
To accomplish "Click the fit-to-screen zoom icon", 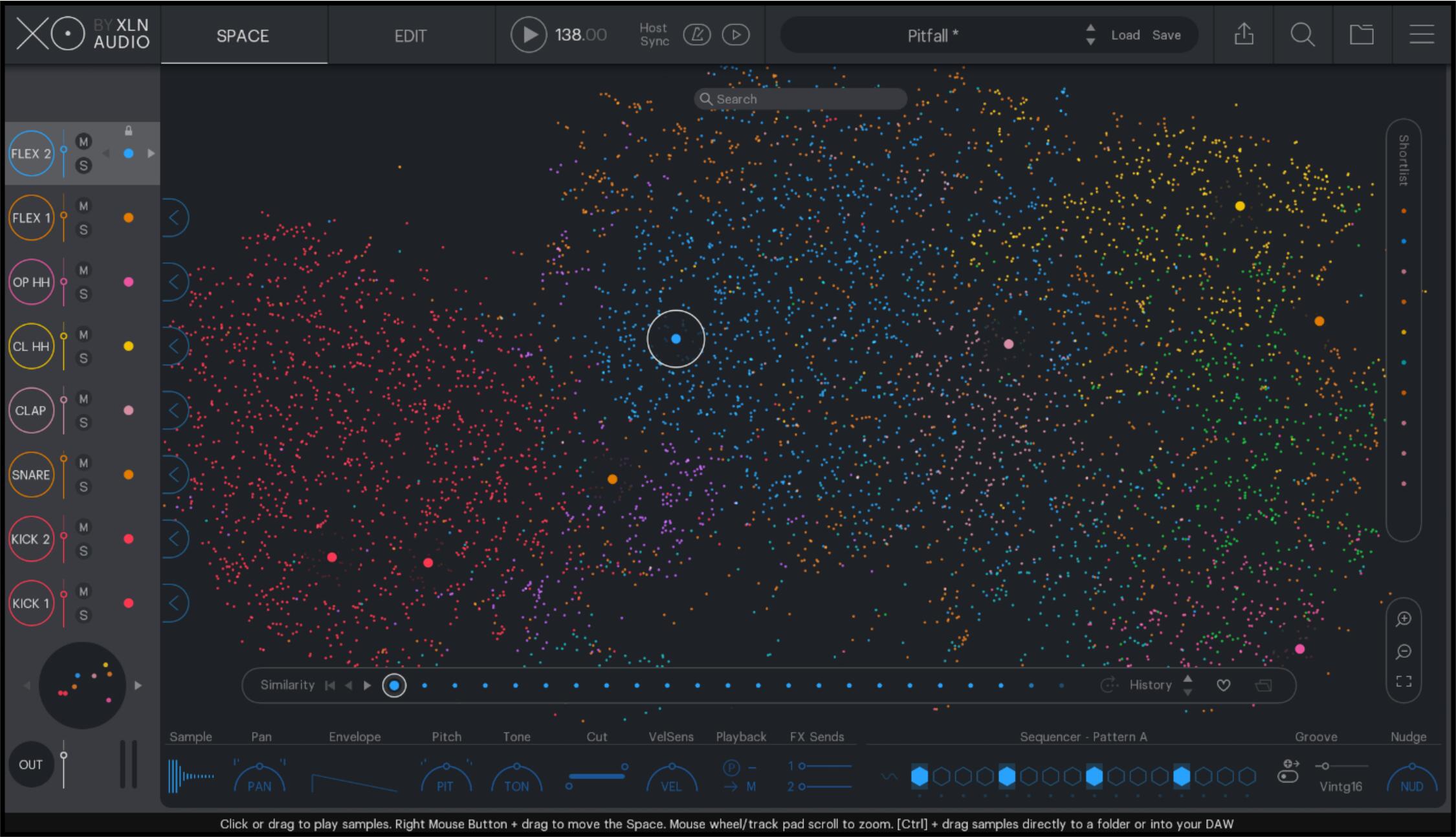I will pos(1403,681).
